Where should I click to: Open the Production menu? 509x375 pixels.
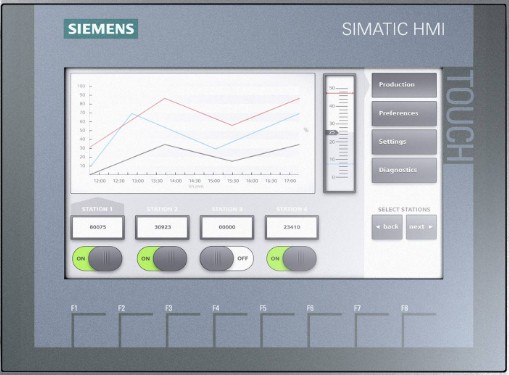click(x=404, y=85)
